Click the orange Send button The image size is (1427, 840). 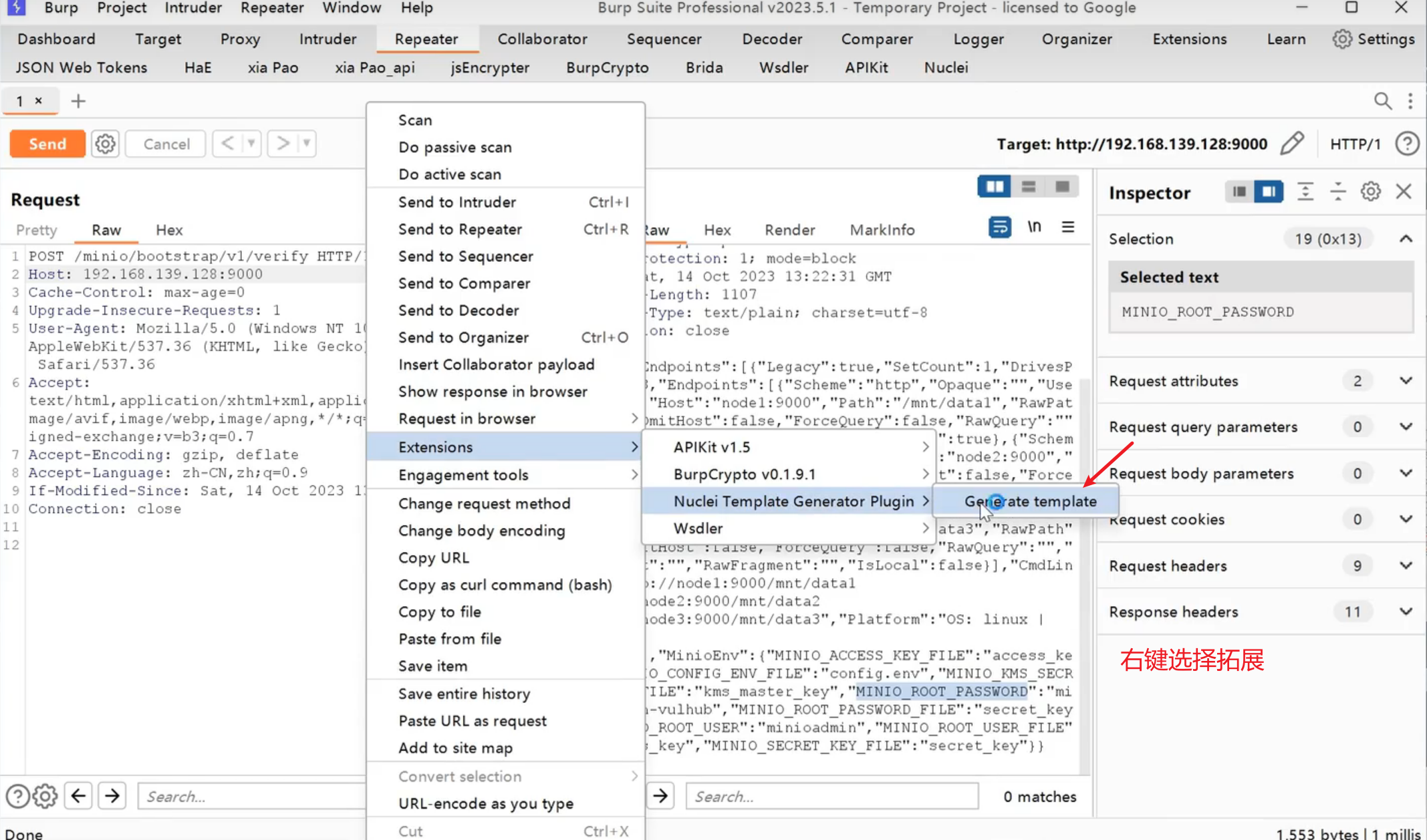pos(47,144)
